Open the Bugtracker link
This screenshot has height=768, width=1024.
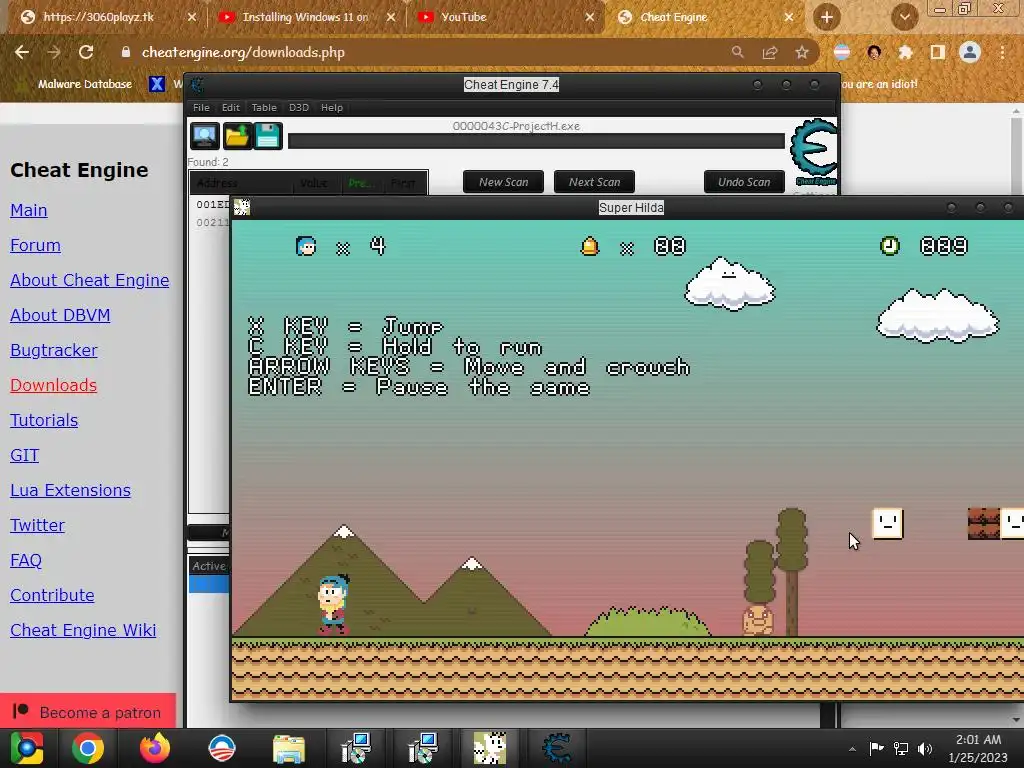(x=54, y=351)
